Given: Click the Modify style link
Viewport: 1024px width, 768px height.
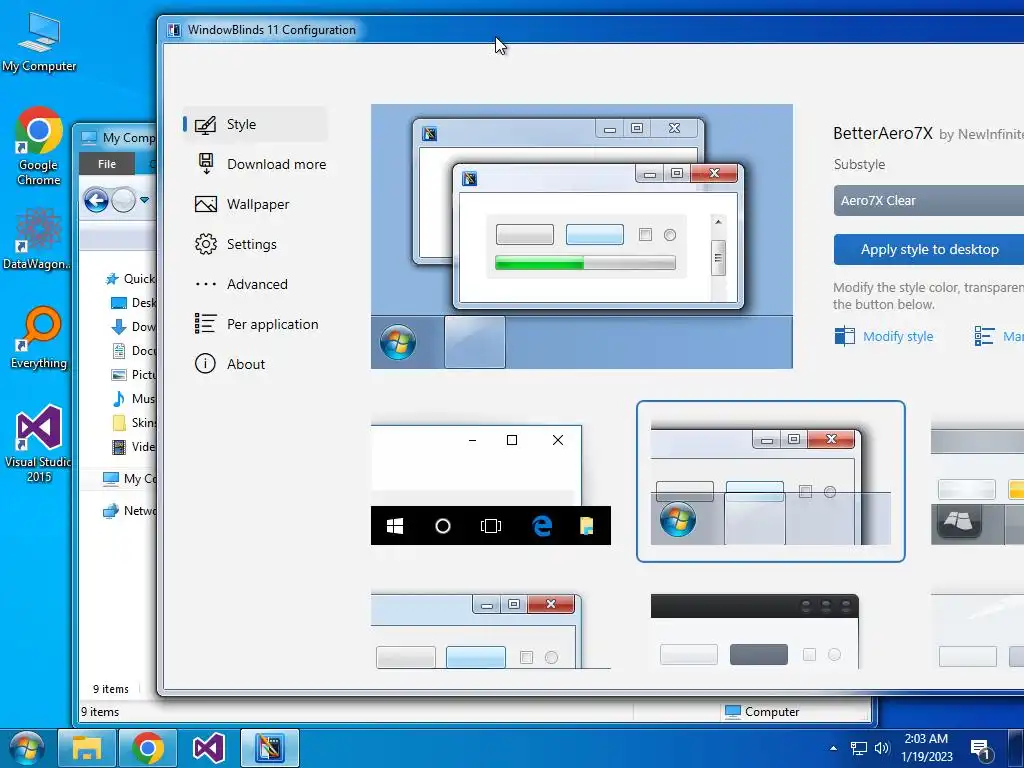Looking at the screenshot, I should [898, 336].
